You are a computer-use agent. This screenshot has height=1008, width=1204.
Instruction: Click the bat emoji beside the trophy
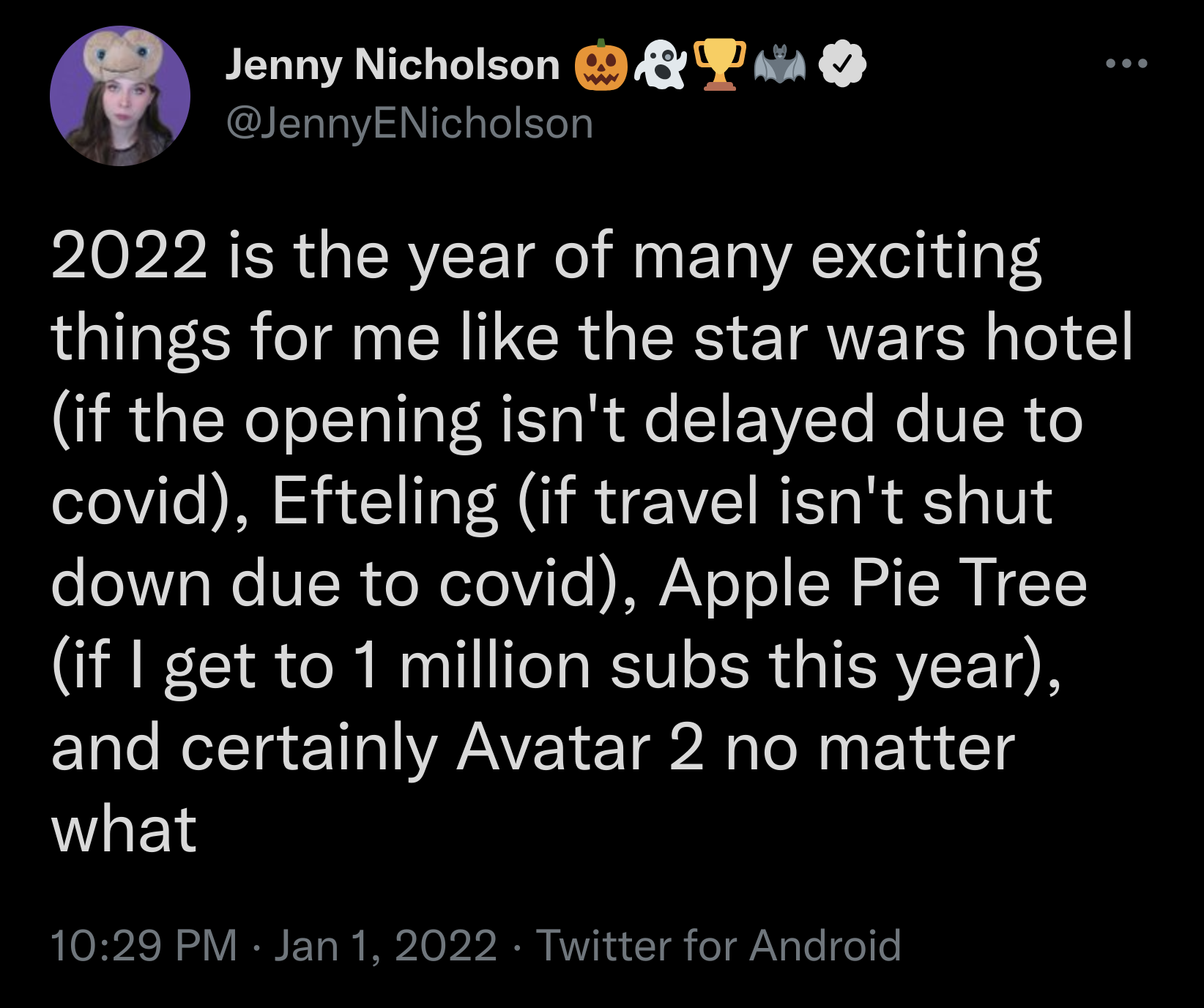tap(779, 64)
